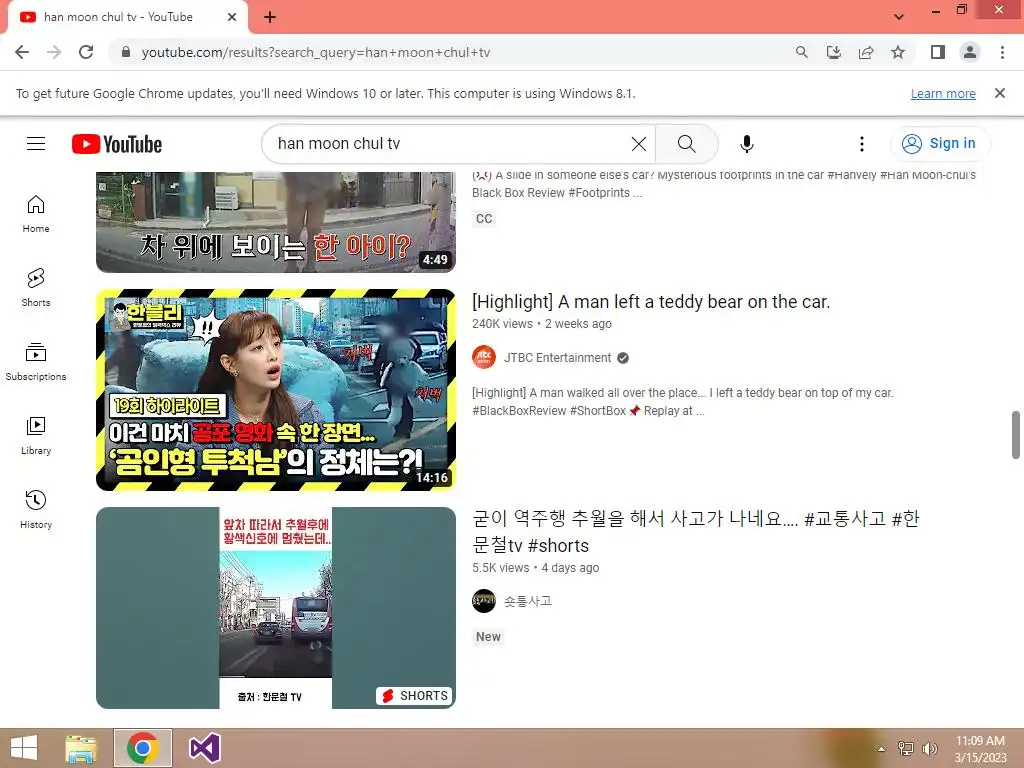The height and width of the screenshot is (768, 1024).
Task: Go back with the browser back arrow
Action: [x=22, y=52]
